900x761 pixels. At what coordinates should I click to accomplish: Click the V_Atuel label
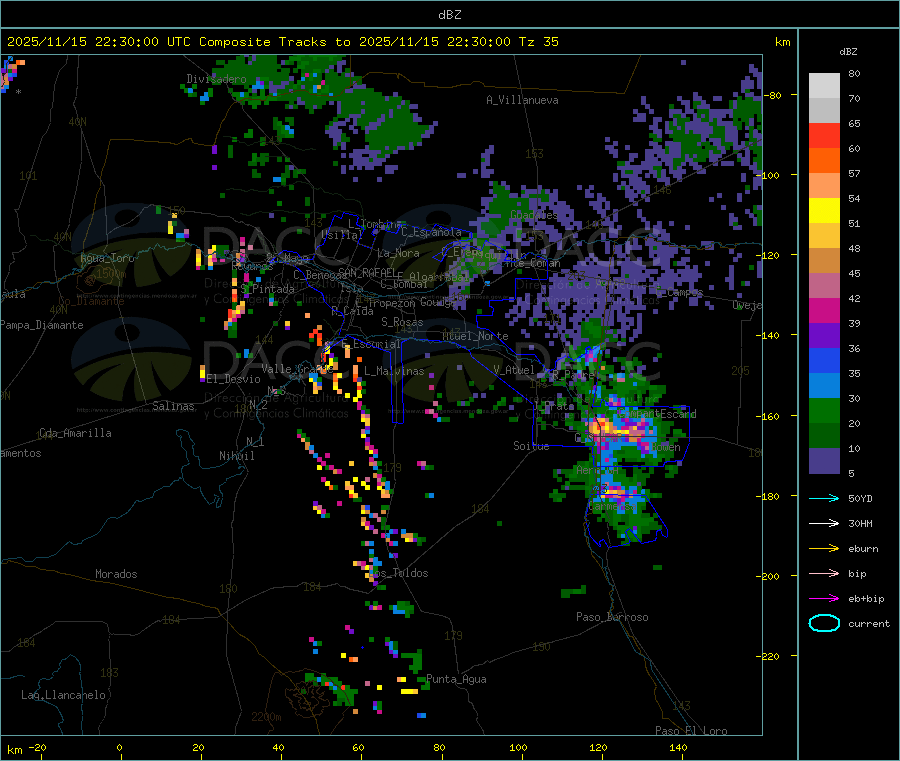514,370
